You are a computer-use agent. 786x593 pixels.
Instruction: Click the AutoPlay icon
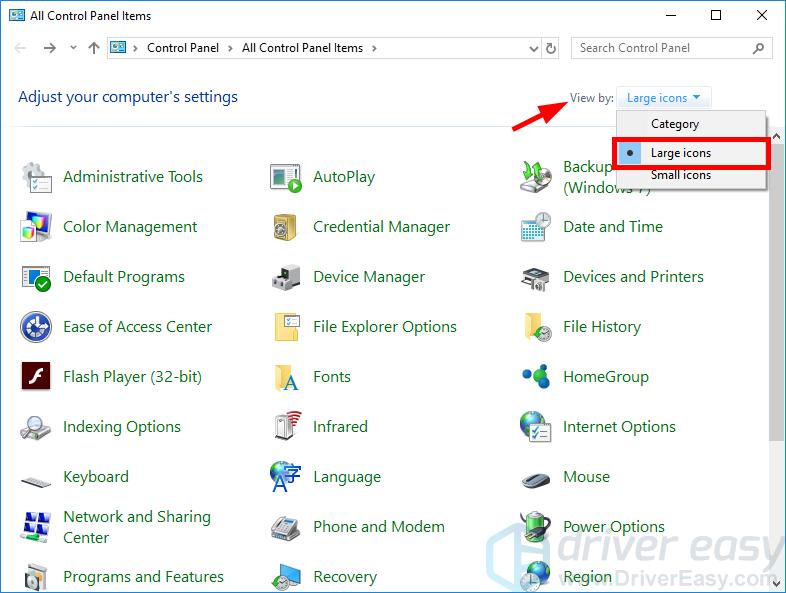click(x=286, y=178)
